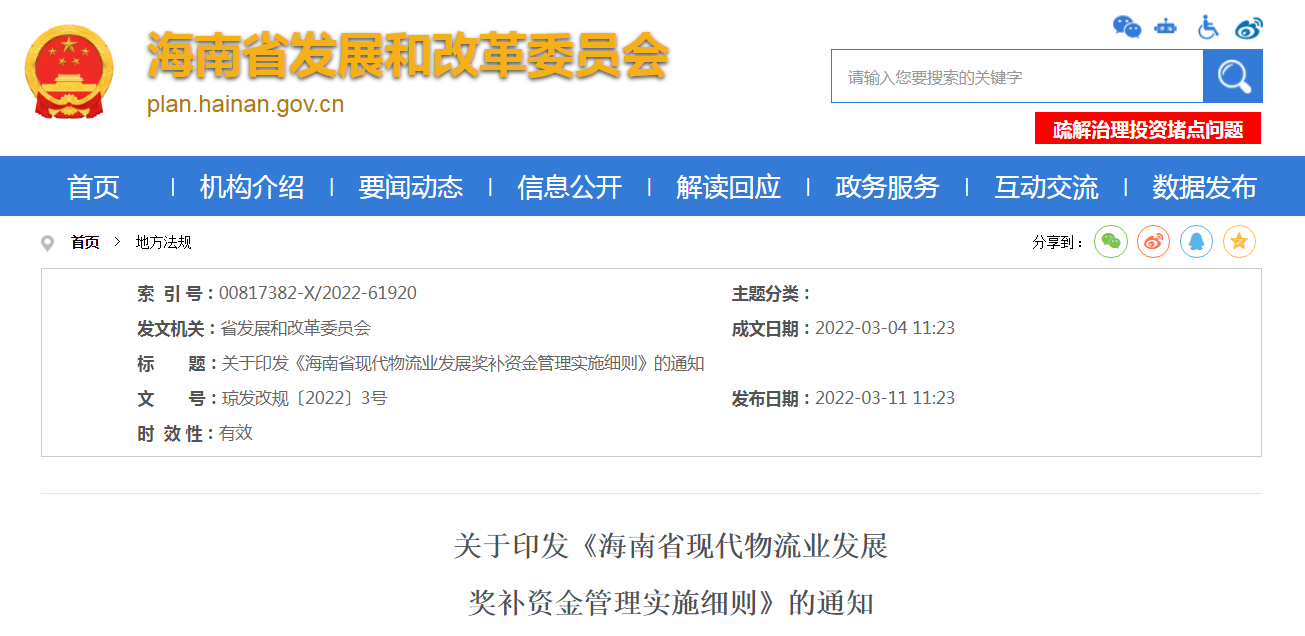Click the wheelchair accessibility icon

click(1208, 27)
